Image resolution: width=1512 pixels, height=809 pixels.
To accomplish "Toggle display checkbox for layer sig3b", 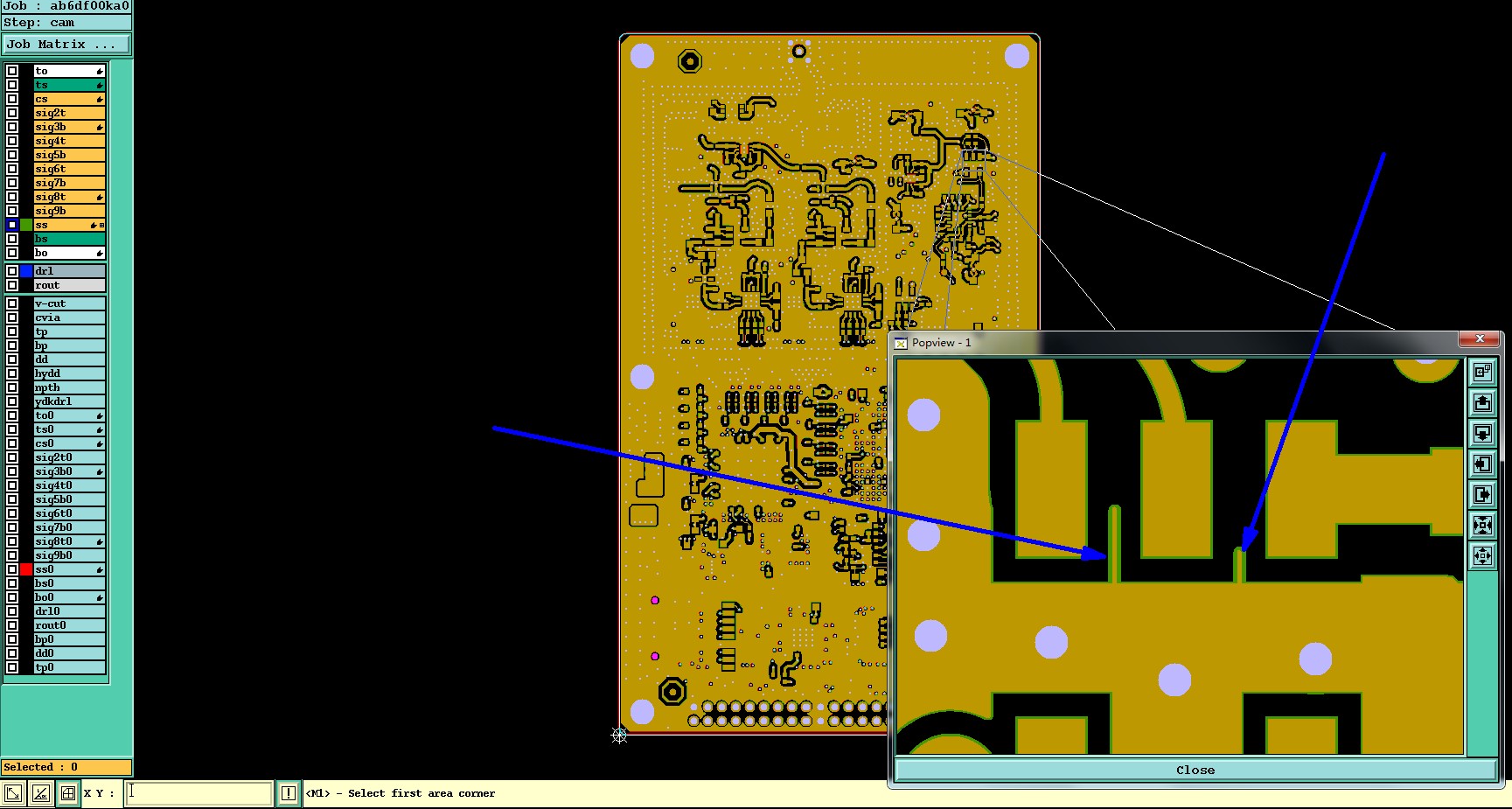I will click(x=12, y=127).
